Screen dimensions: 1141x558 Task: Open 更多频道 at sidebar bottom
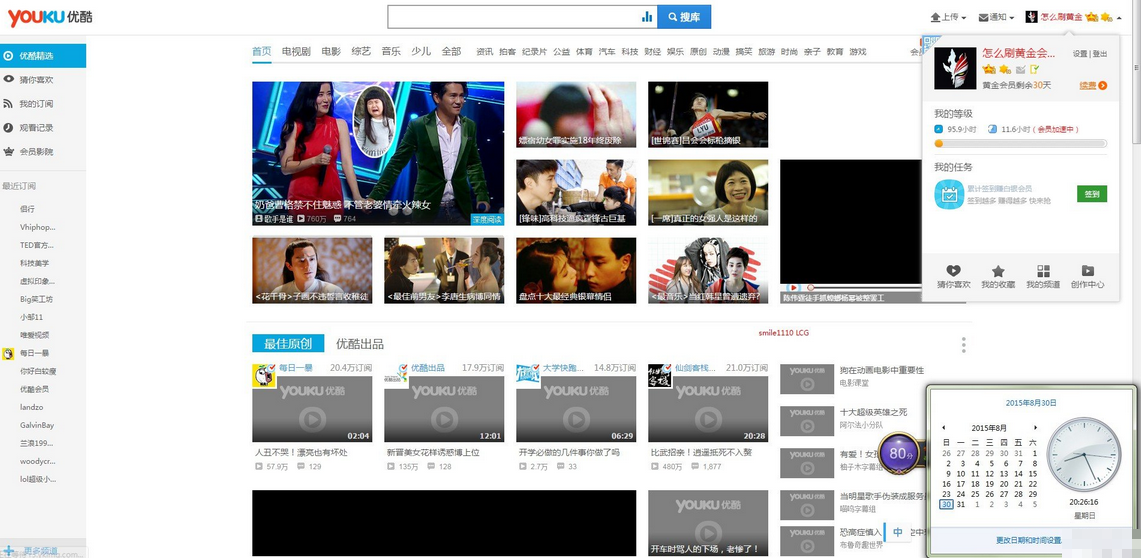(32, 550)
